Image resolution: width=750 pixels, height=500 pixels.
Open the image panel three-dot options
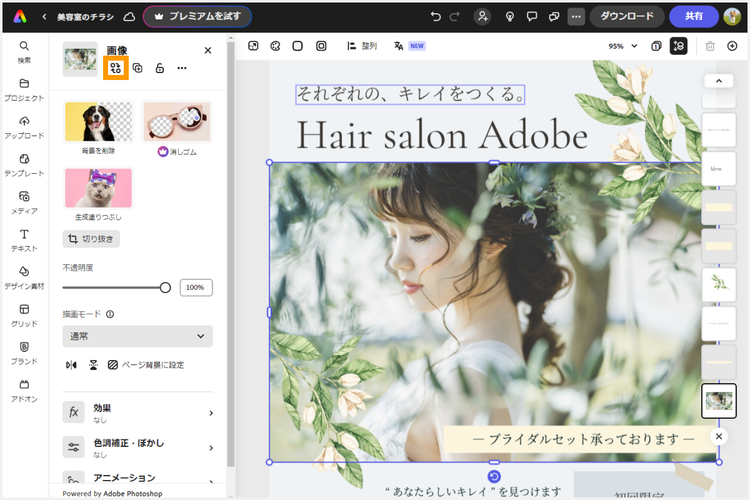(x=182, y=68)
